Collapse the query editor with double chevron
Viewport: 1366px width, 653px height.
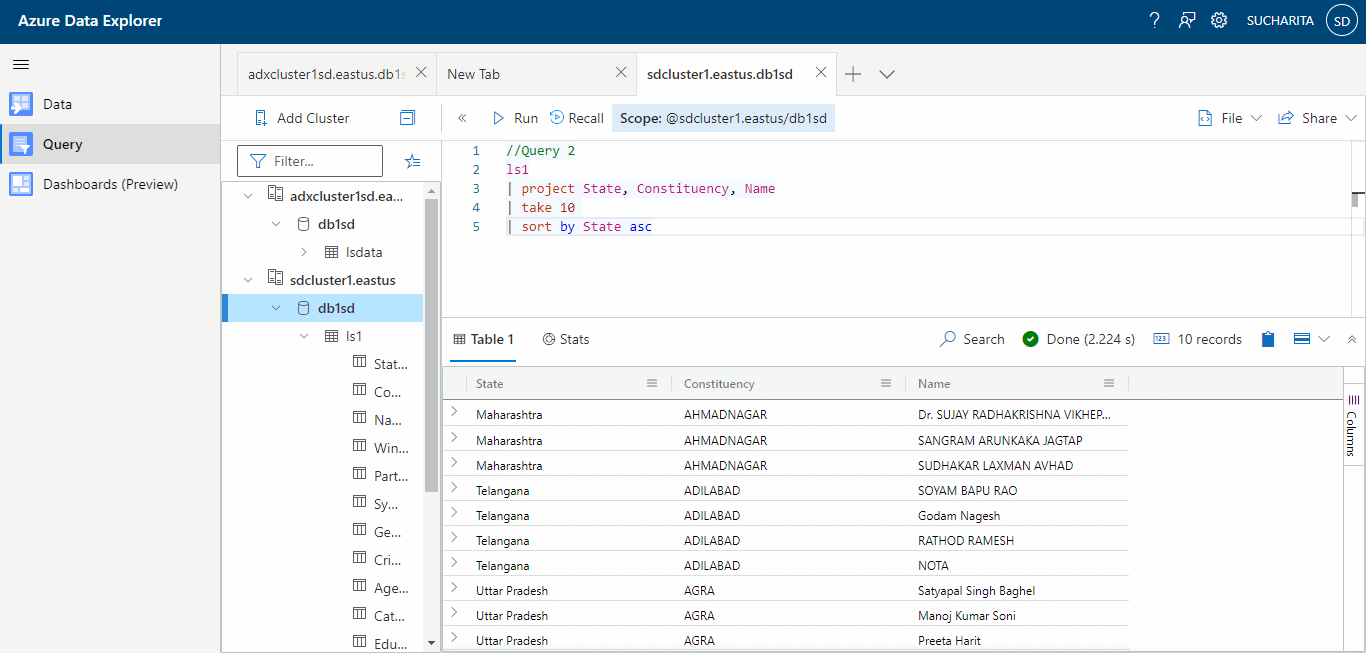point(462,117)
